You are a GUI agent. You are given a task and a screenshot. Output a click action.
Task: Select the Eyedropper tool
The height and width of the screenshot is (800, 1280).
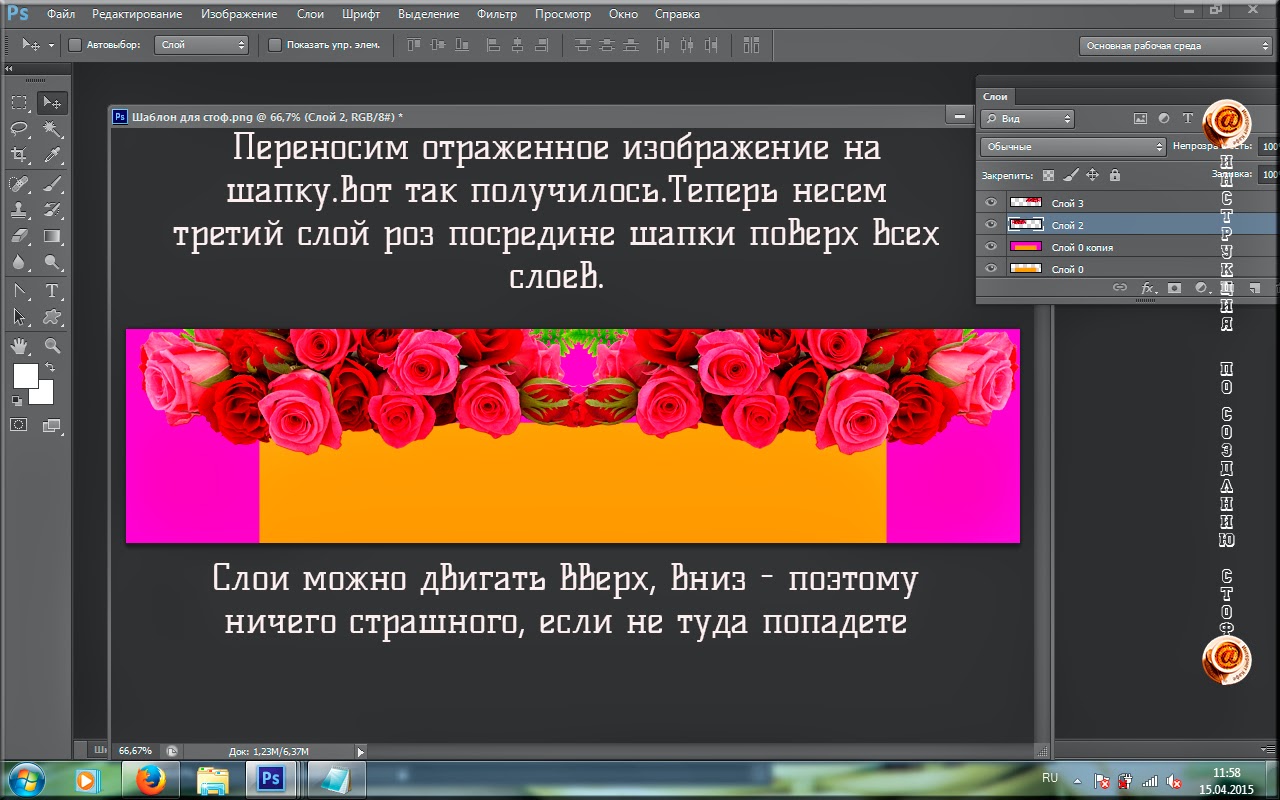point(52,155)
